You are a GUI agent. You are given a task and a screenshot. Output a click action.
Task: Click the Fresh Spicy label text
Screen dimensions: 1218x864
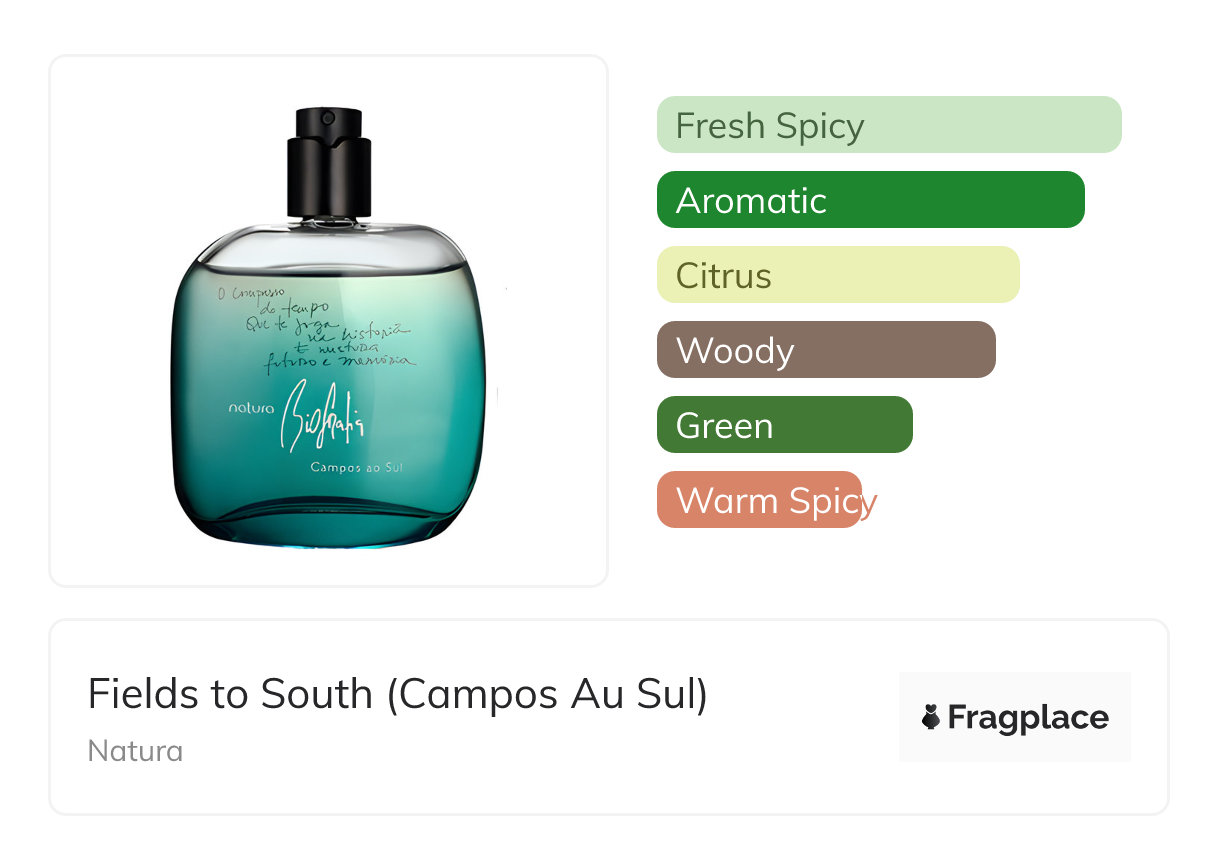pyautogui.click(x=770, y=127)
